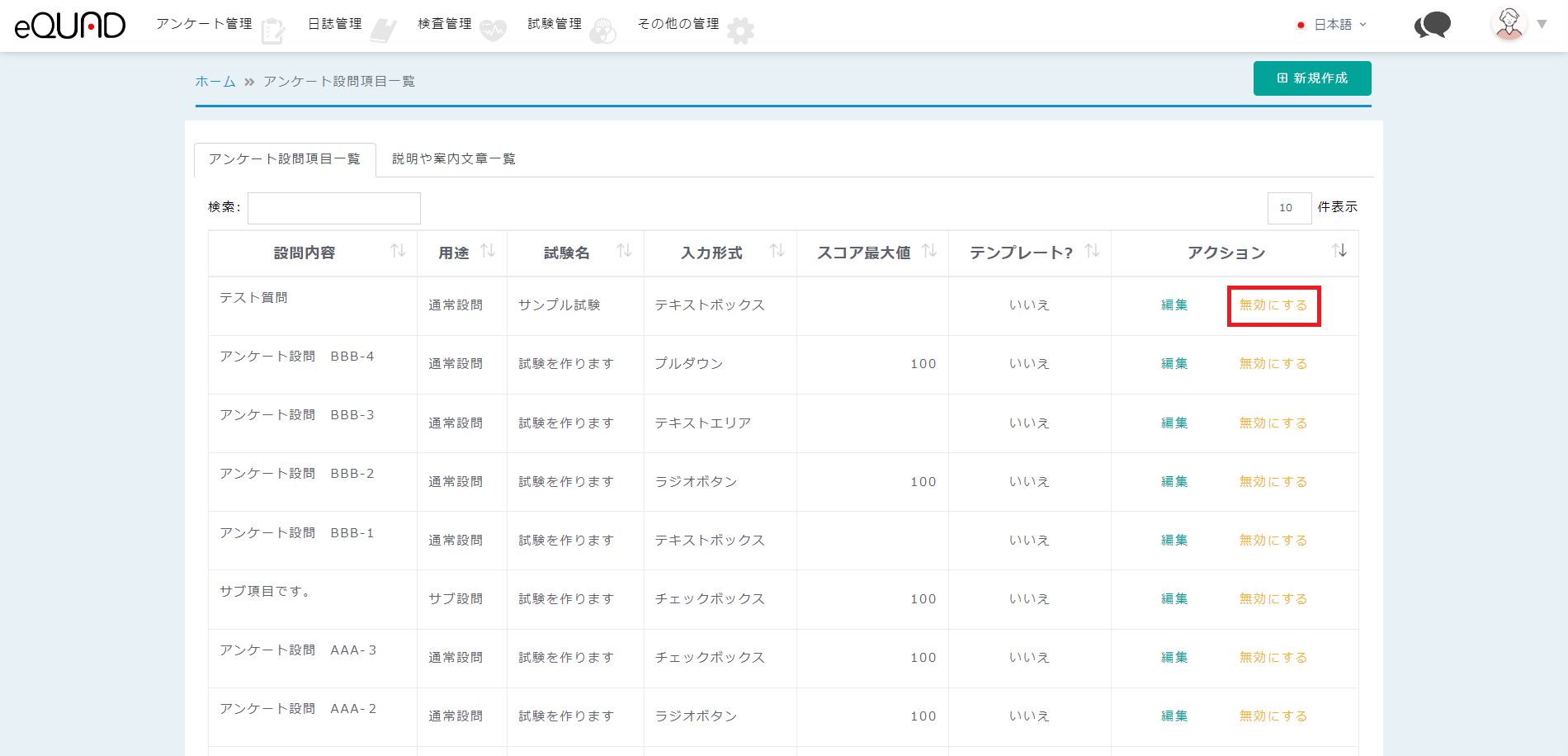
Task: Click 編集 for アンケート設問 BBB-4 row
Action: [1174, 364]
